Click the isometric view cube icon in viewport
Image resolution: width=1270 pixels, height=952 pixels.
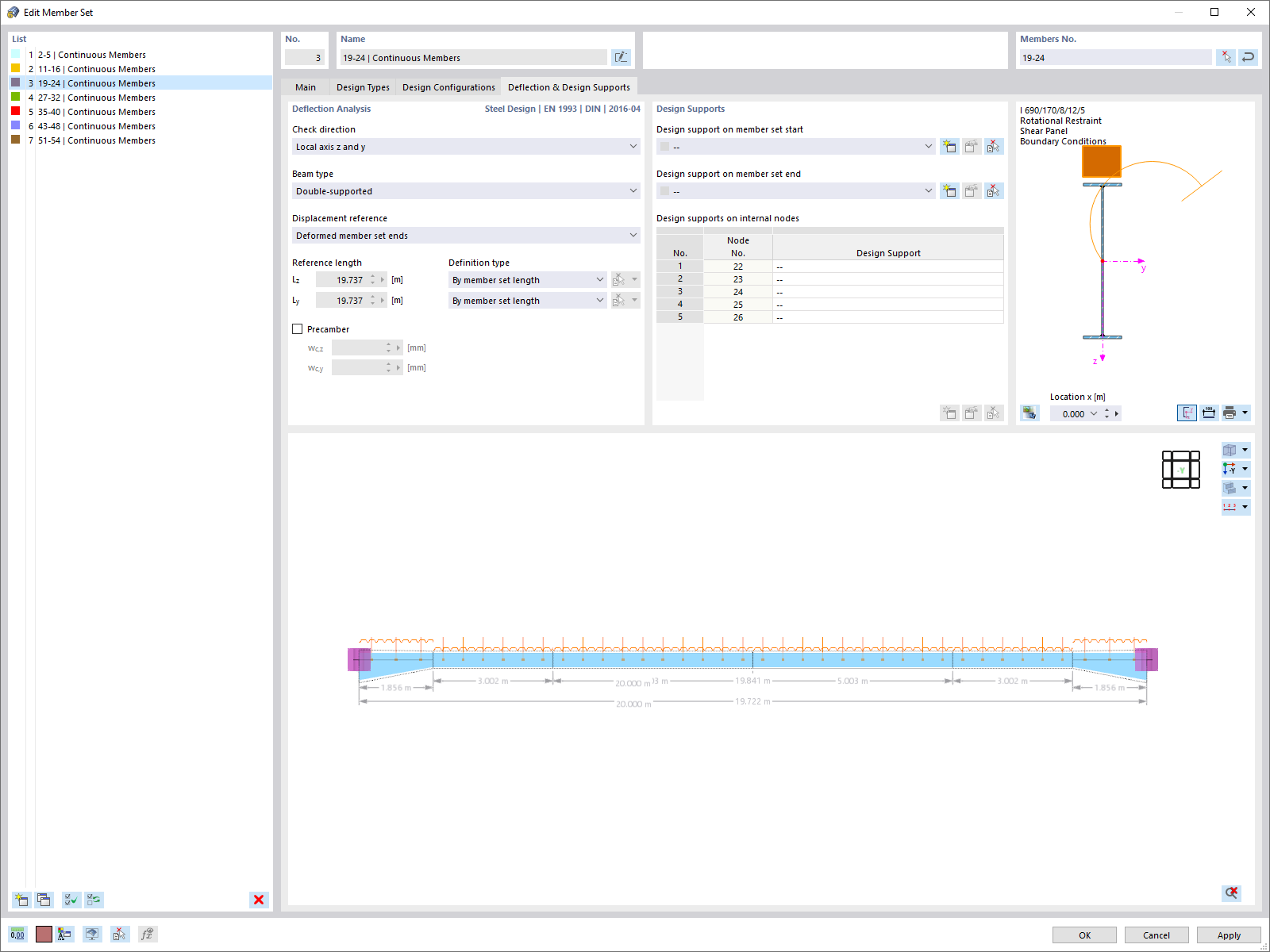click(1230, 450)
